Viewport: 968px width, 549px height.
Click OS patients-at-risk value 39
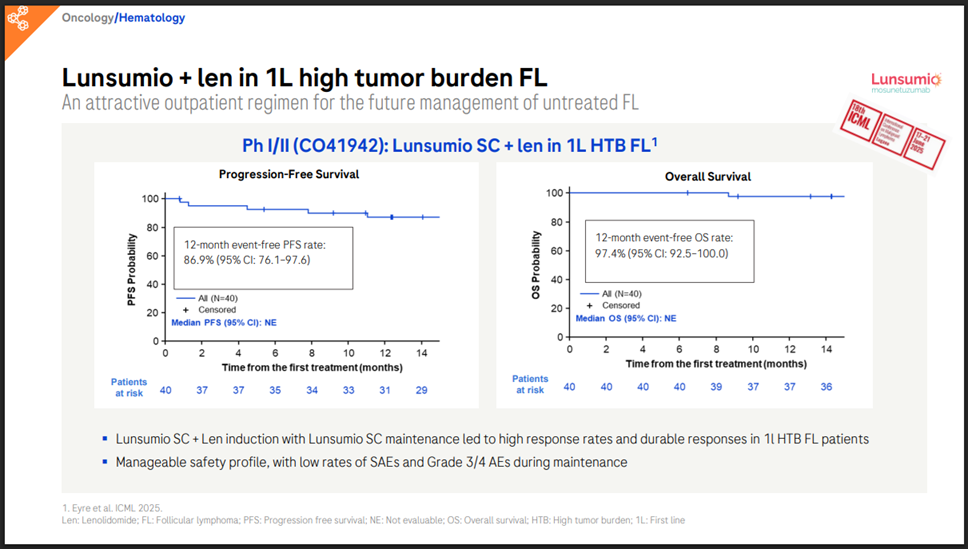(716, 387)
